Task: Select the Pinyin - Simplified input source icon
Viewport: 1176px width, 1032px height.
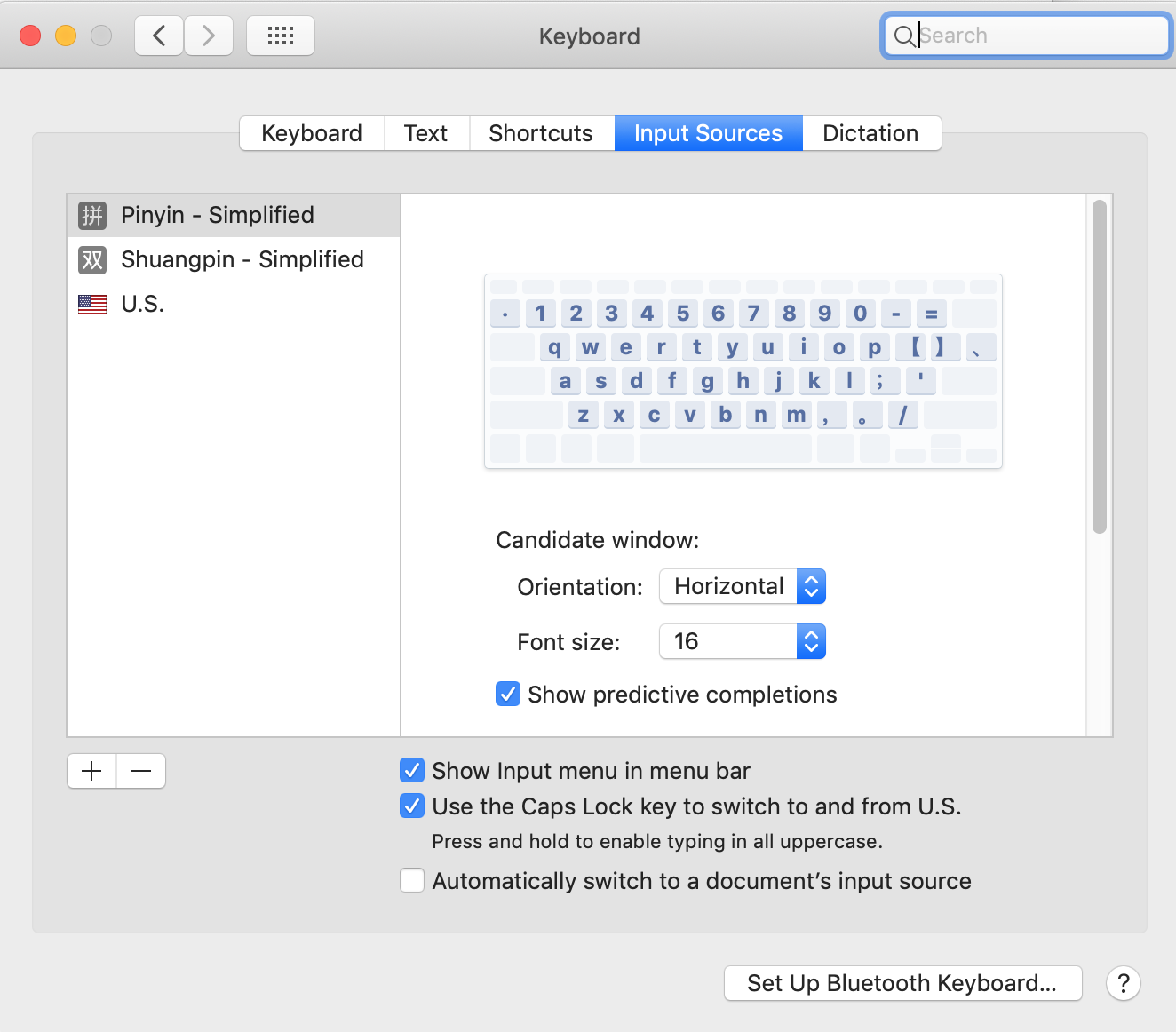Action: pos(92,215)
